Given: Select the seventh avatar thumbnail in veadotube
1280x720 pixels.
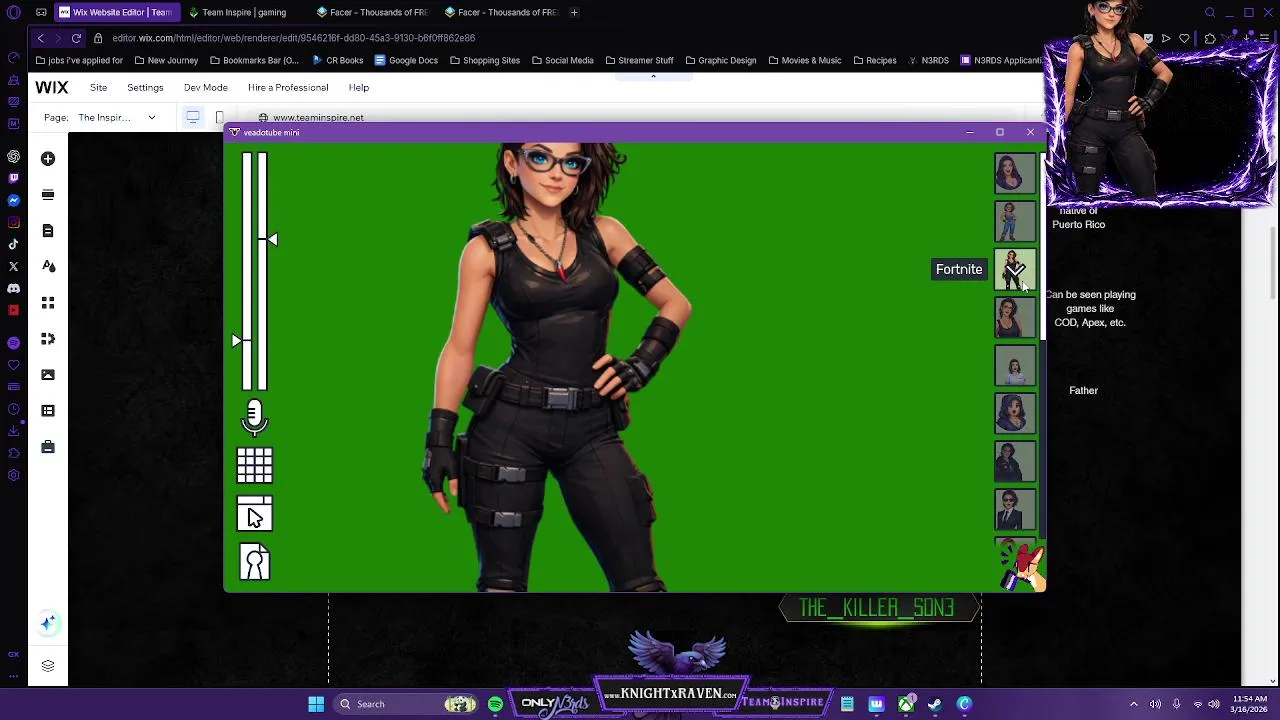Looking at the screenshot, I should [x=1015, y=461].
